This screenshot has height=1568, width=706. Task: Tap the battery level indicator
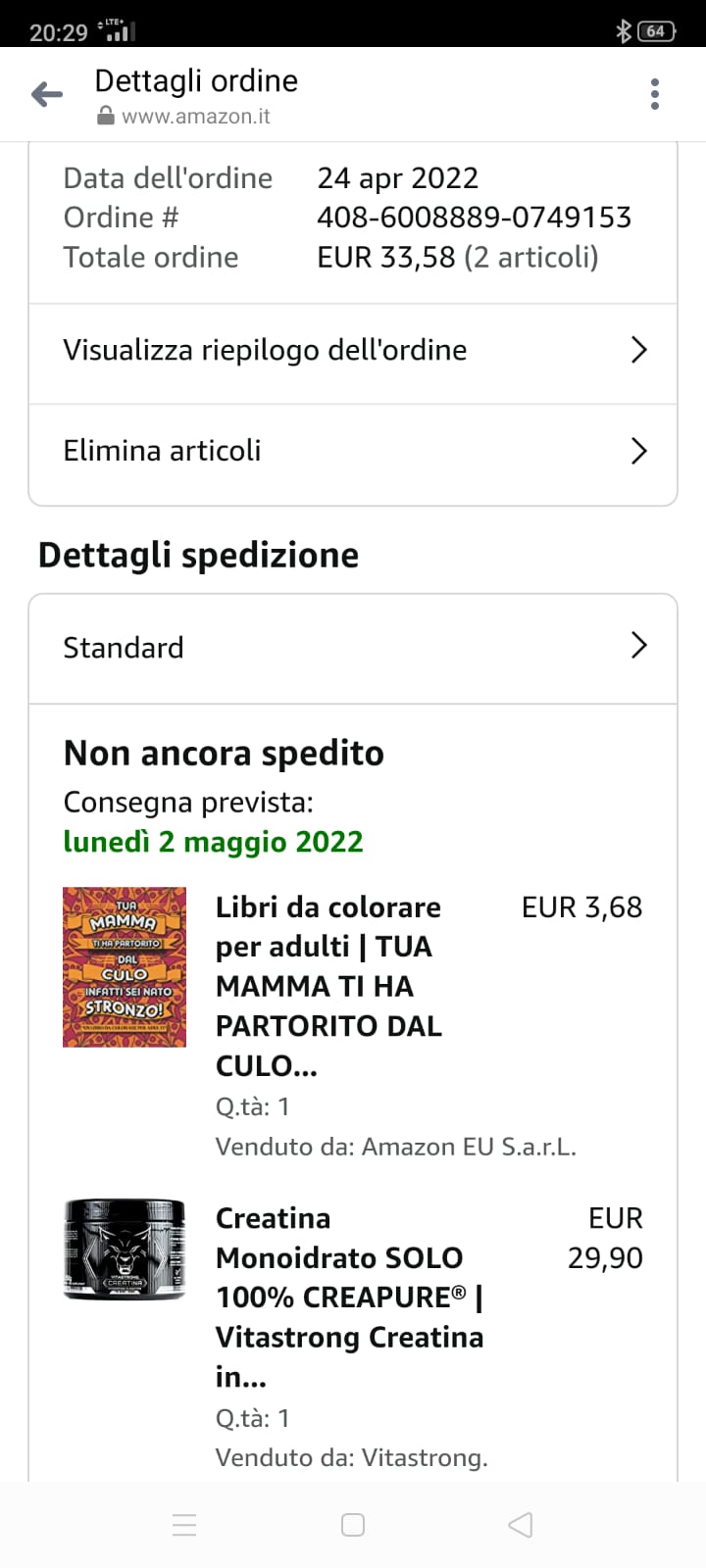[x=656, y=31]
